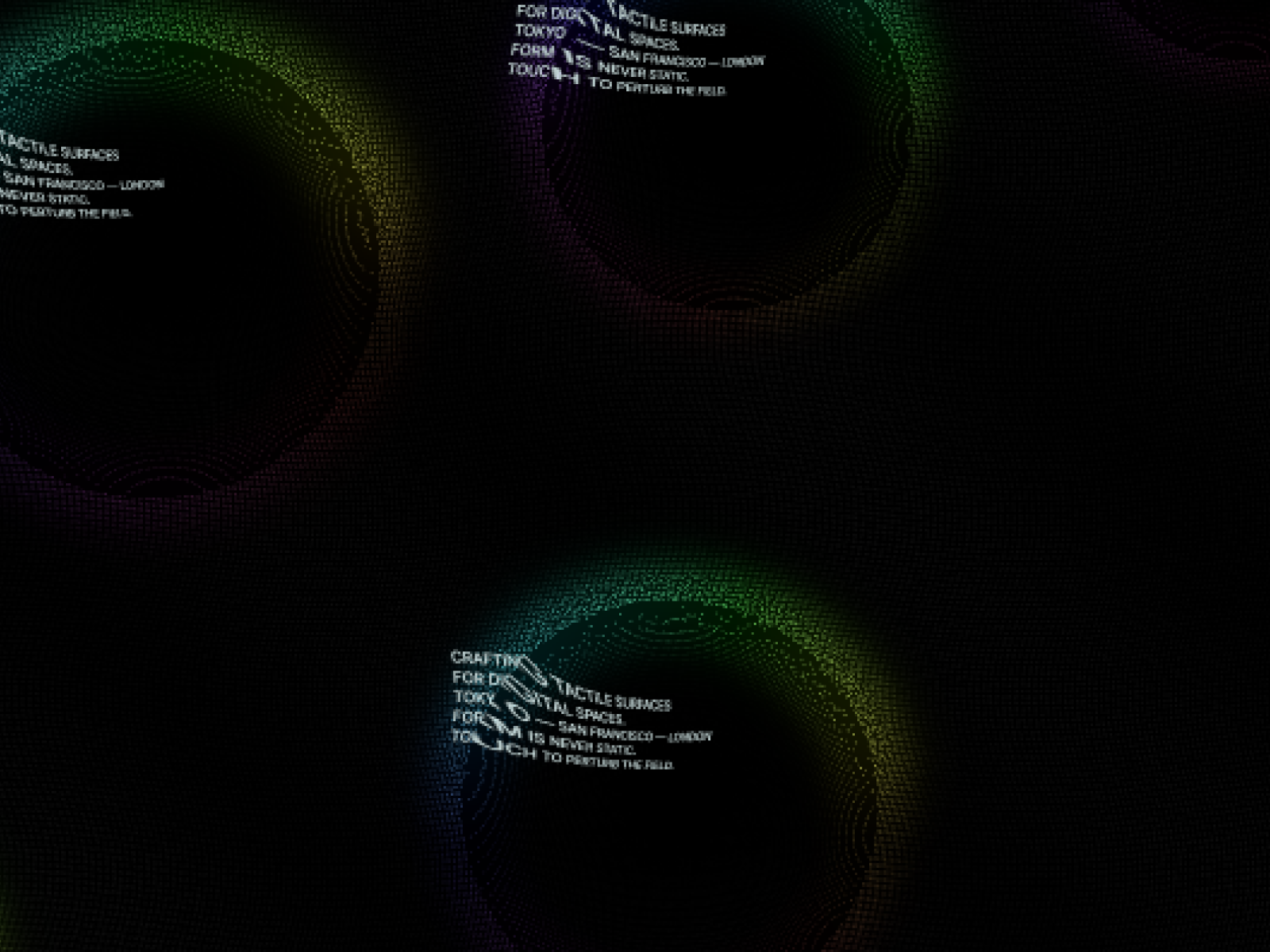Click "NEVER STATIC." in the block missing FORM
The height and width of the screenshot is (952, 1270).
[44, 195]
